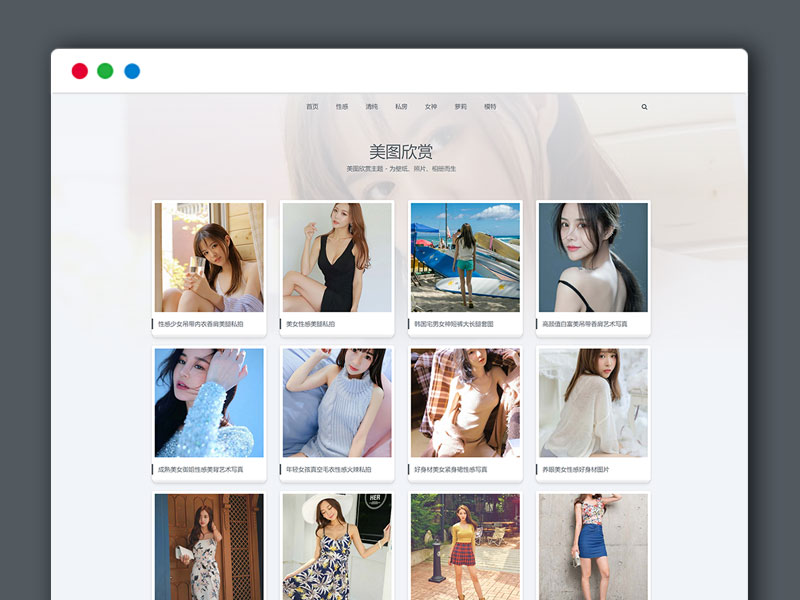
Task: Click the blue window dot
Action: (132, 71)
